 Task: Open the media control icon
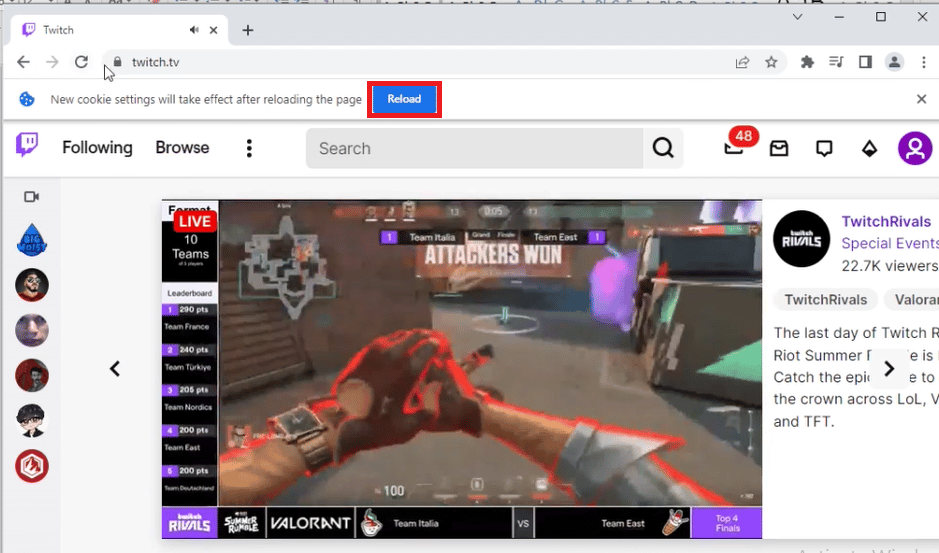[836, 62]
